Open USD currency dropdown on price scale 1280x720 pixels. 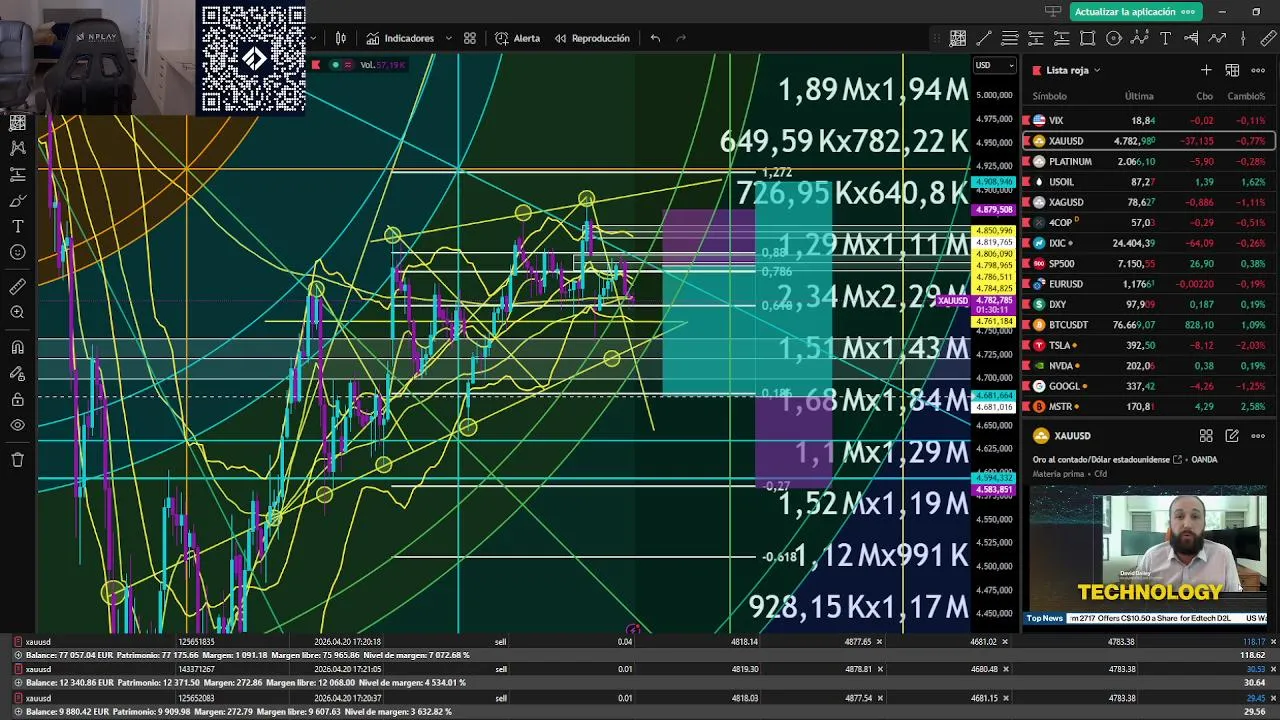(994, 66)
